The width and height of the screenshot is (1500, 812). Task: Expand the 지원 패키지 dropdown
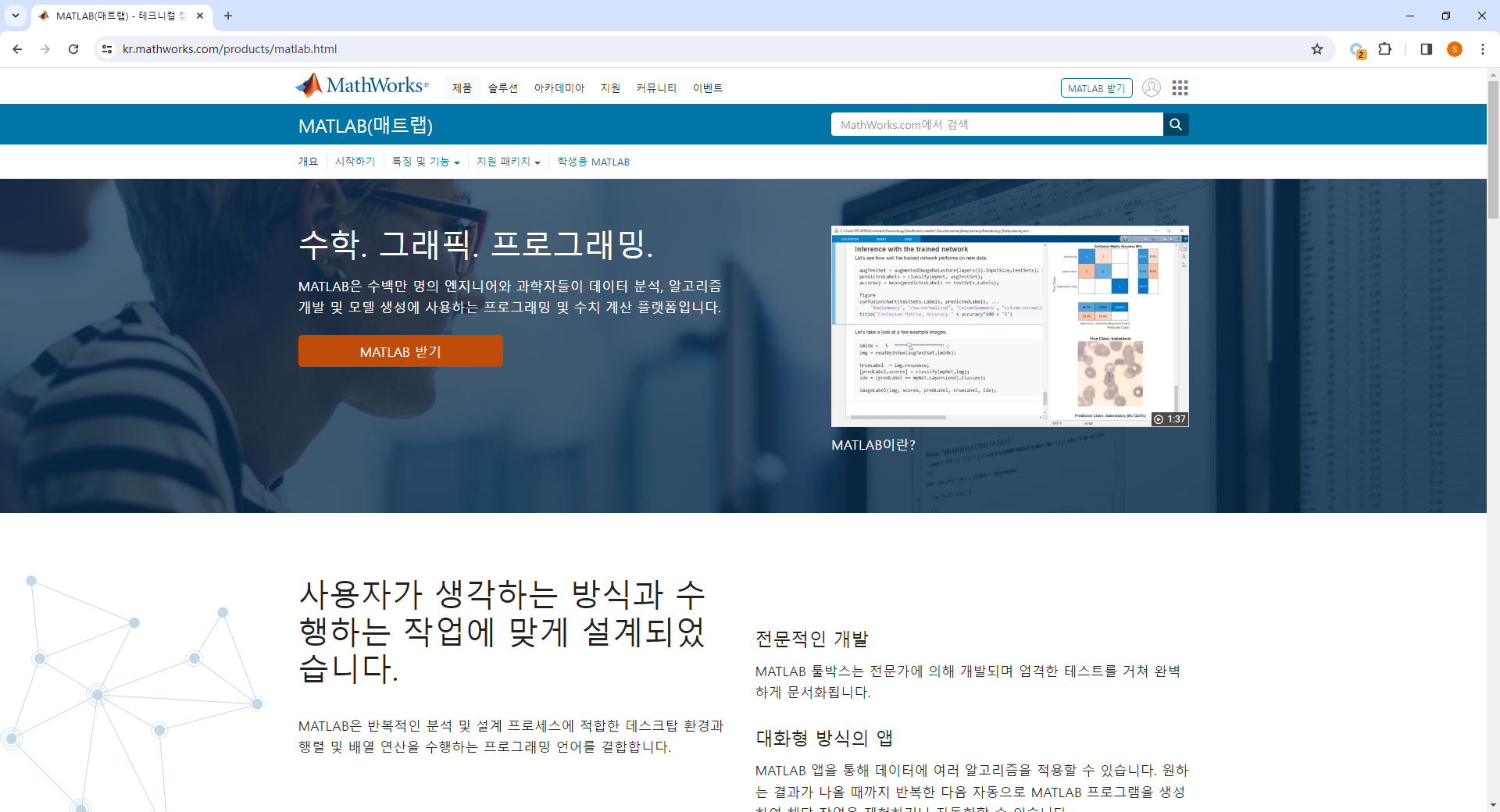point(509,162)
